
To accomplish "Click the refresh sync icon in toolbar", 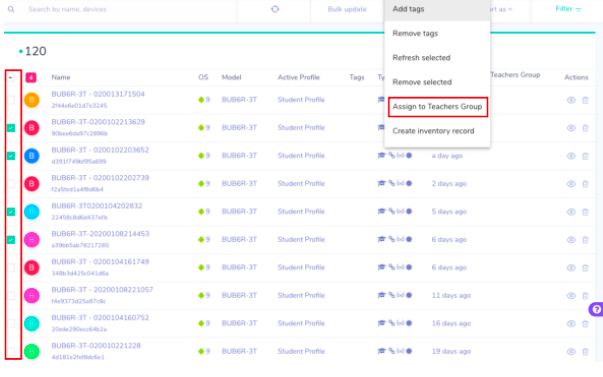I will click(x=275, y=9).
